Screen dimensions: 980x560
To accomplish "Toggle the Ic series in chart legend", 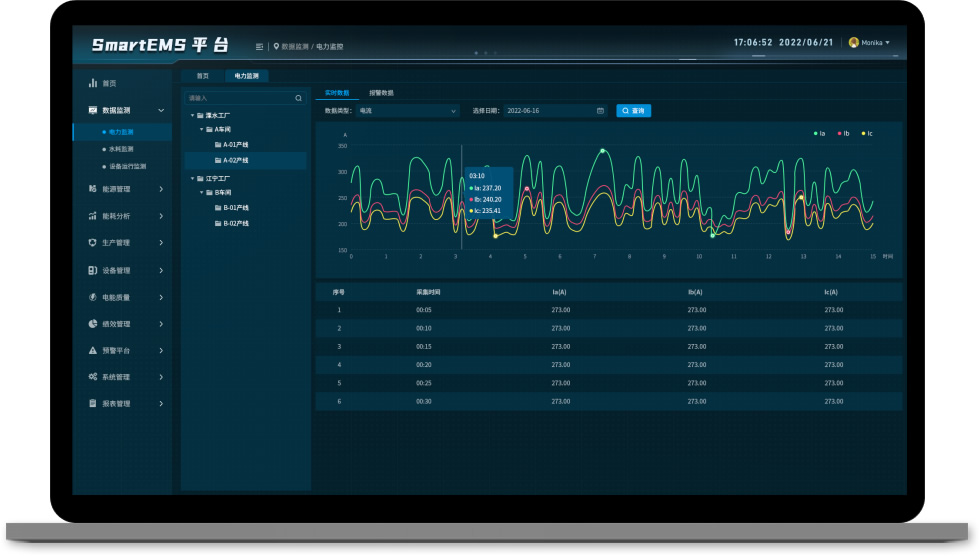I will click(x=866, y=133).
